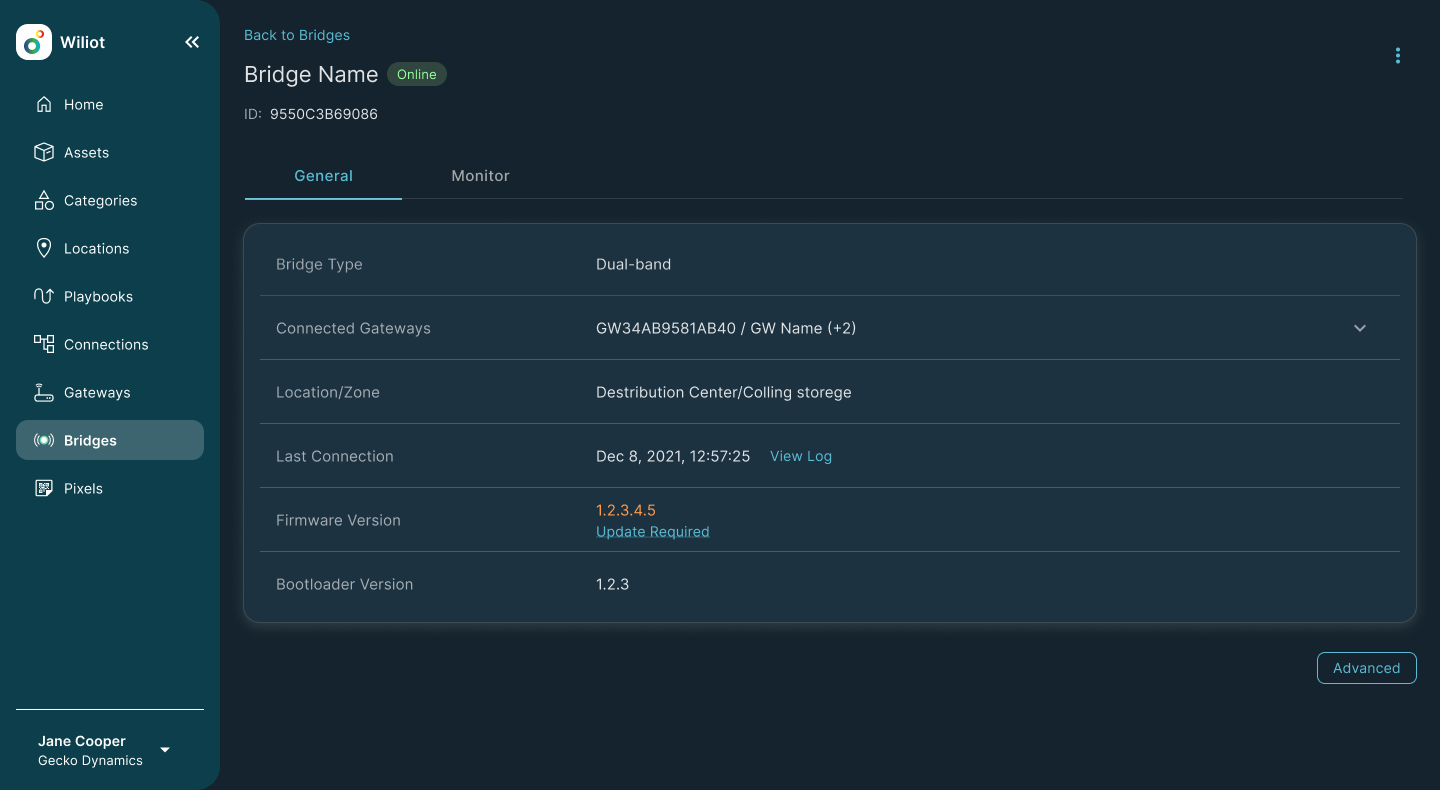Click GW34AB9581AB40 / GW Name text
This screenshot has width=1440, height=790.
pyautogui.click(x=726, y=328)
